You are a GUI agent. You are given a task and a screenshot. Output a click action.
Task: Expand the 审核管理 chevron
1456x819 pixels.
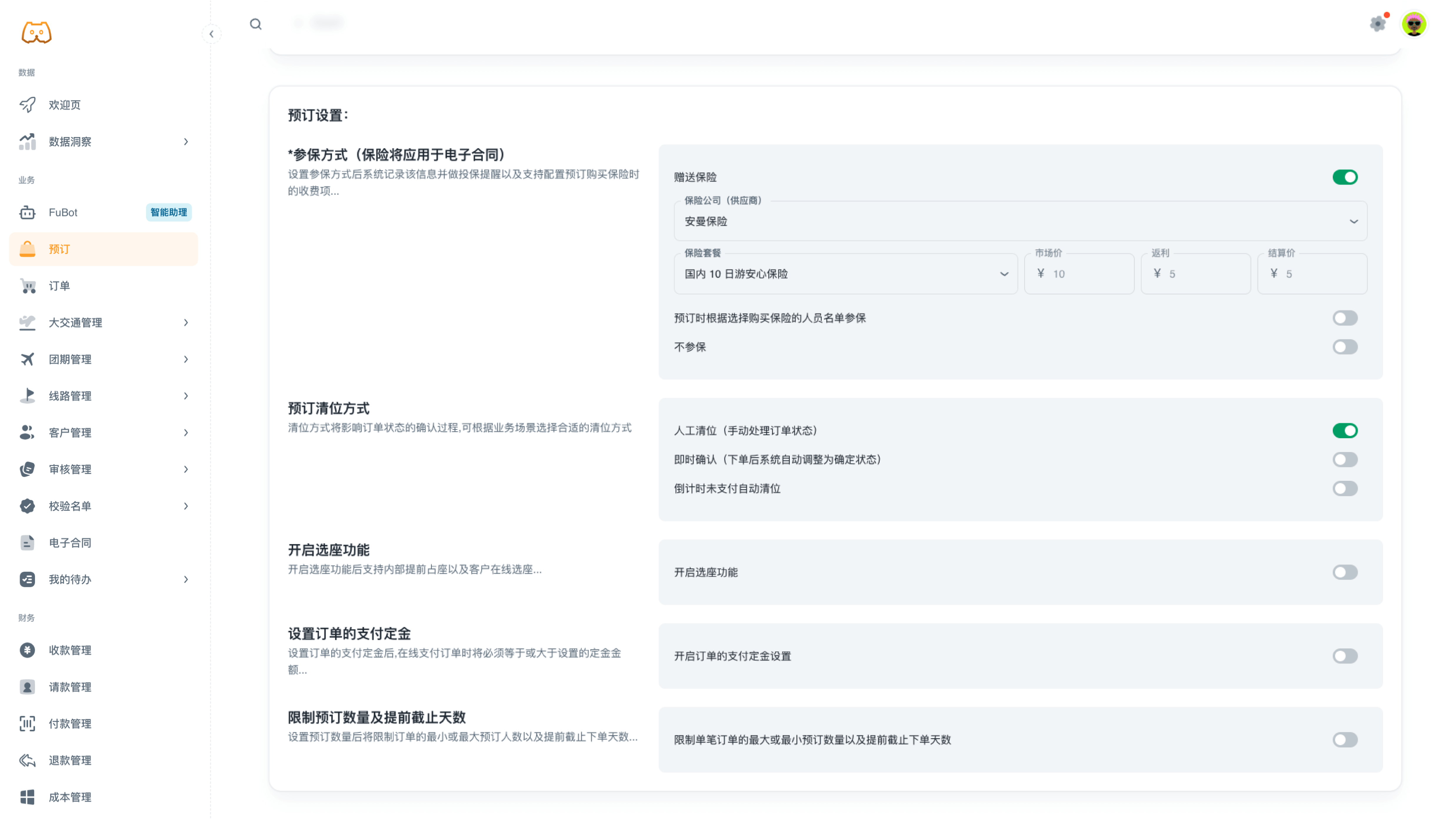186,470
